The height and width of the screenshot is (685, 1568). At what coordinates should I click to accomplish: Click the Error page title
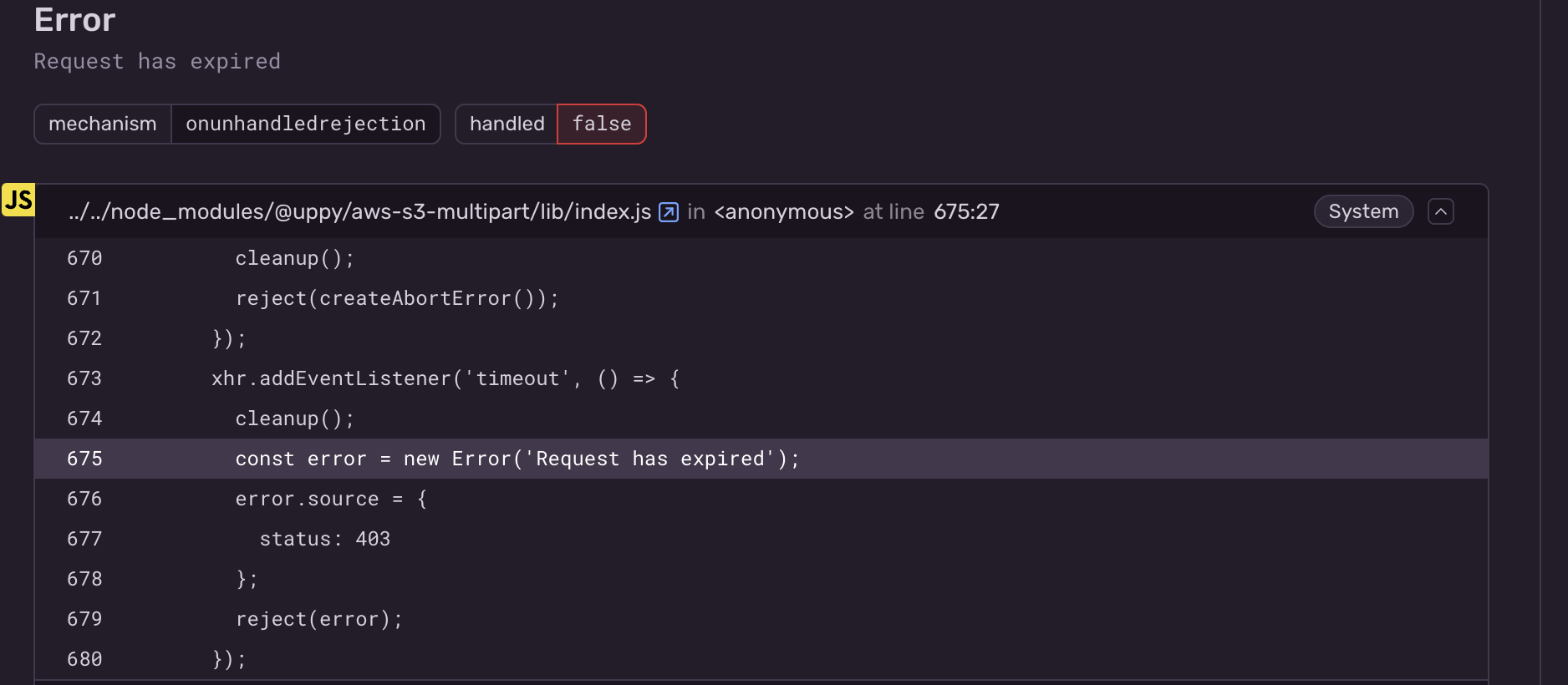pyautogui.click(x=74, y=20)
